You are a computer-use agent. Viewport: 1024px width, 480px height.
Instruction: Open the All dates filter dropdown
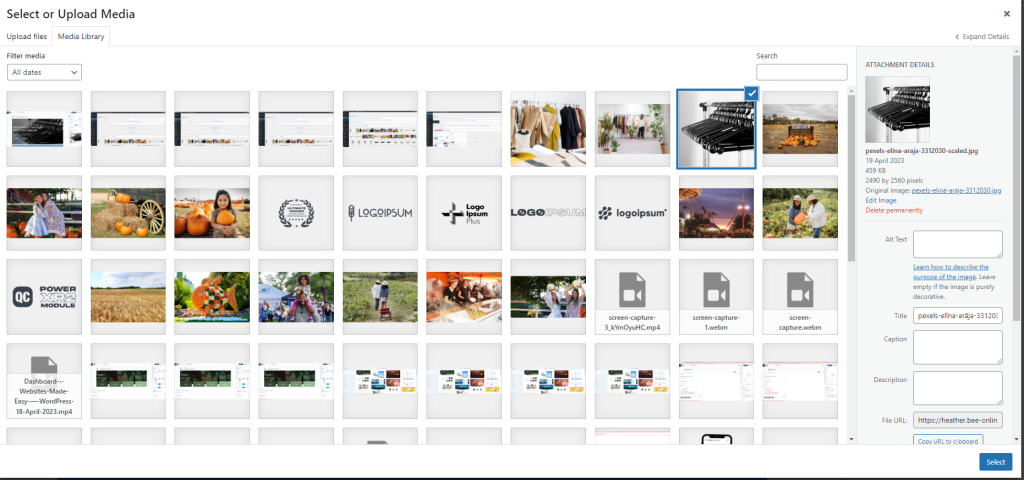pos(44,72)
